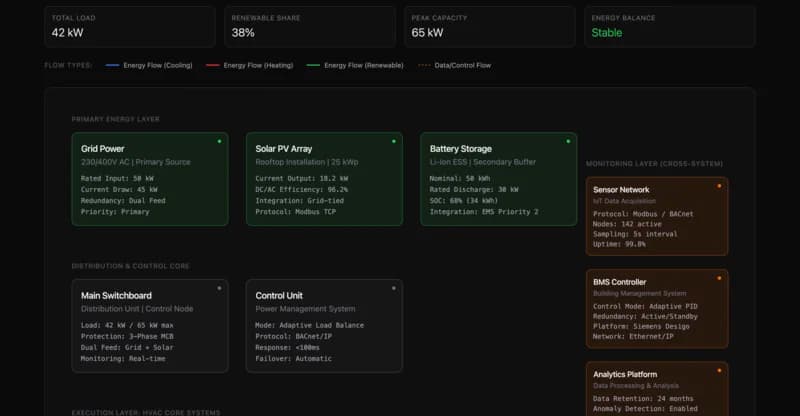Toggle the Data/Control Flow legend item

point(455,65)
